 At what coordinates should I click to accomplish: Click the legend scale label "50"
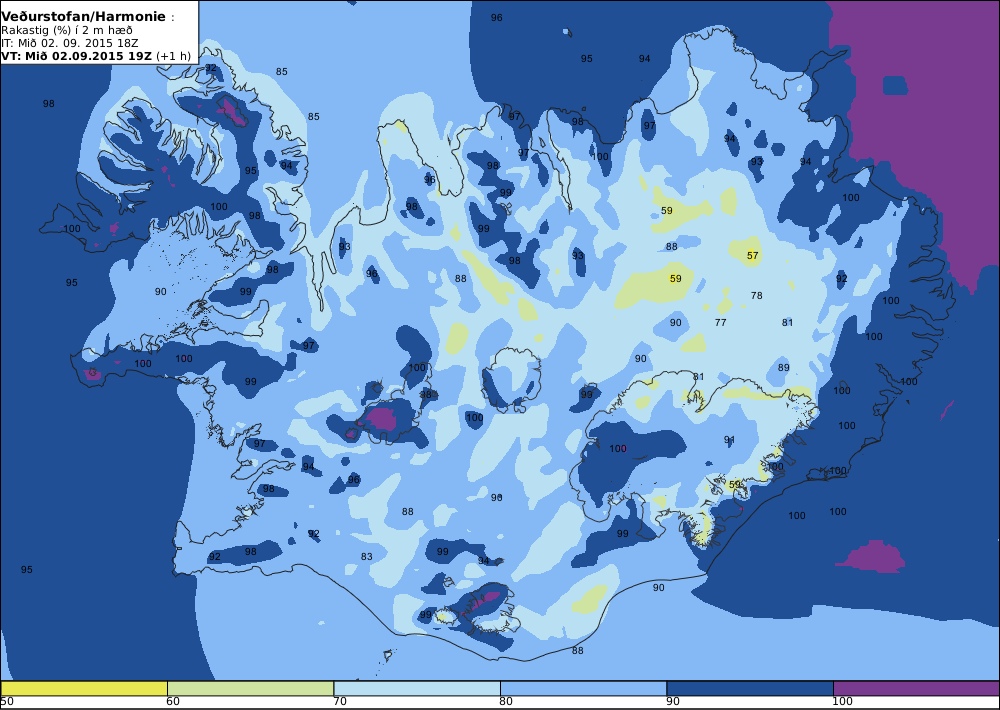[x=7, y=702]
